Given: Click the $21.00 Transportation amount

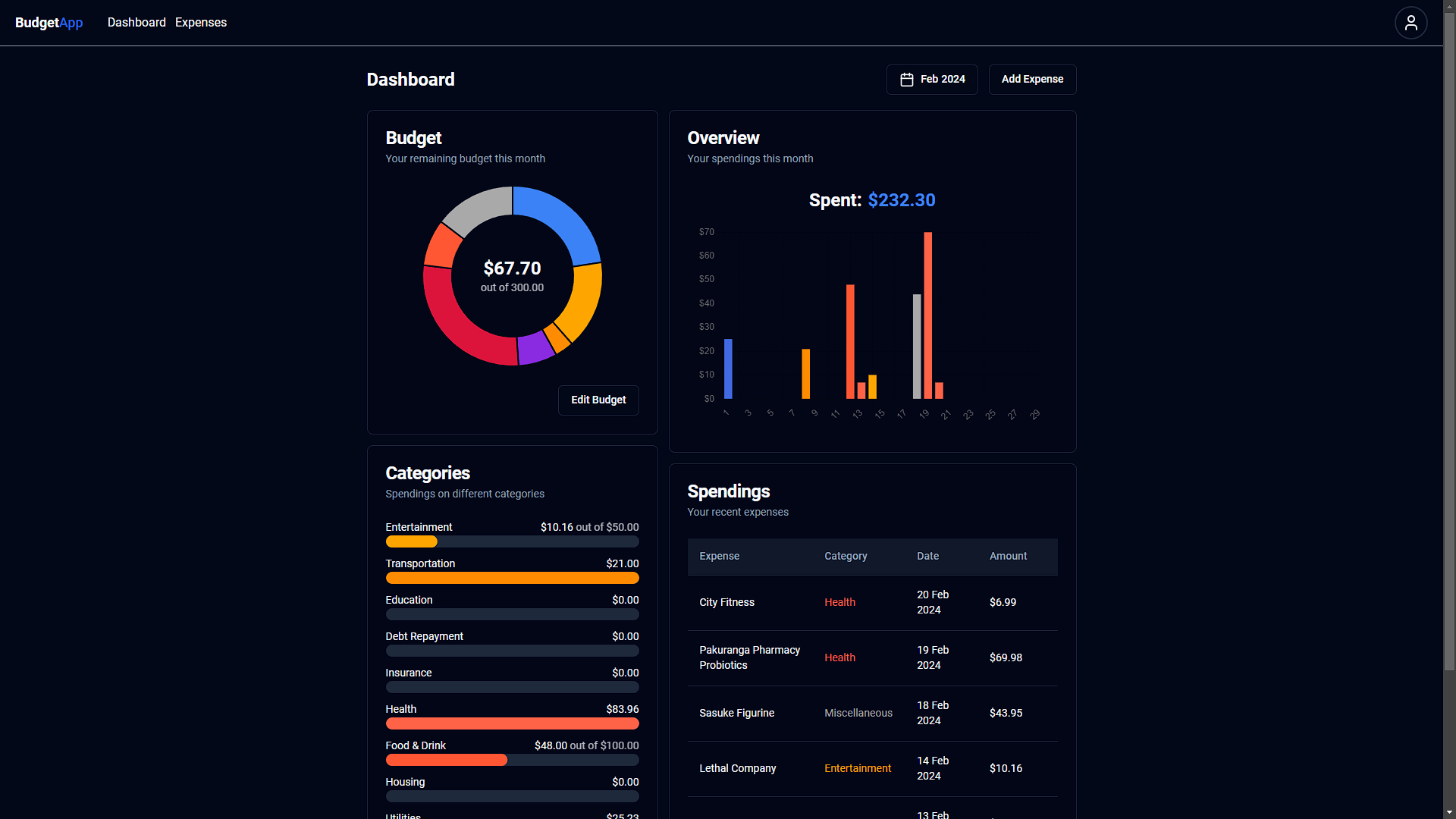Looking at the screenshot, I should coord(622,563).
